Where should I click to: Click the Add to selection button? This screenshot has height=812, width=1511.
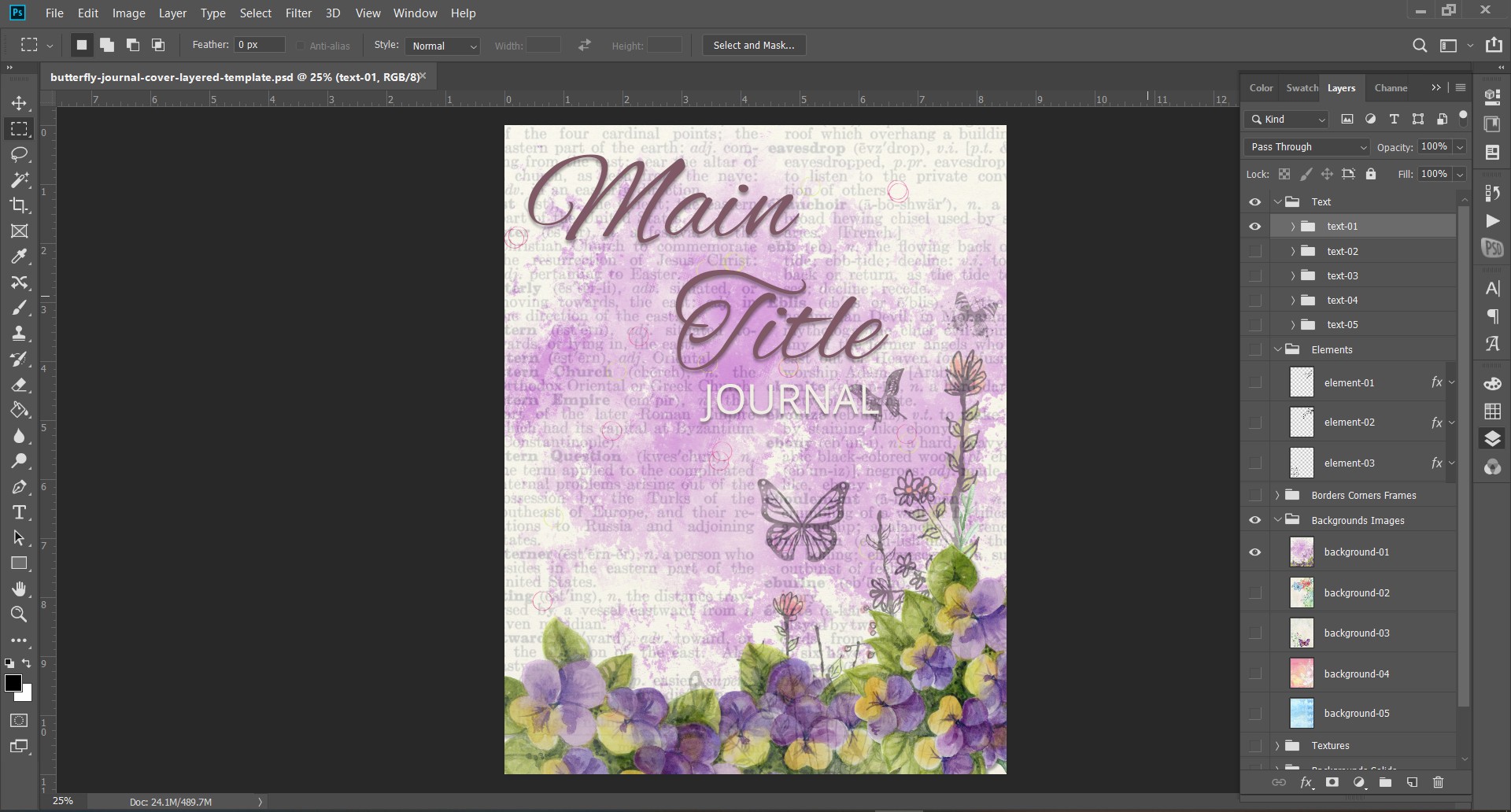[x=107, y=46]
